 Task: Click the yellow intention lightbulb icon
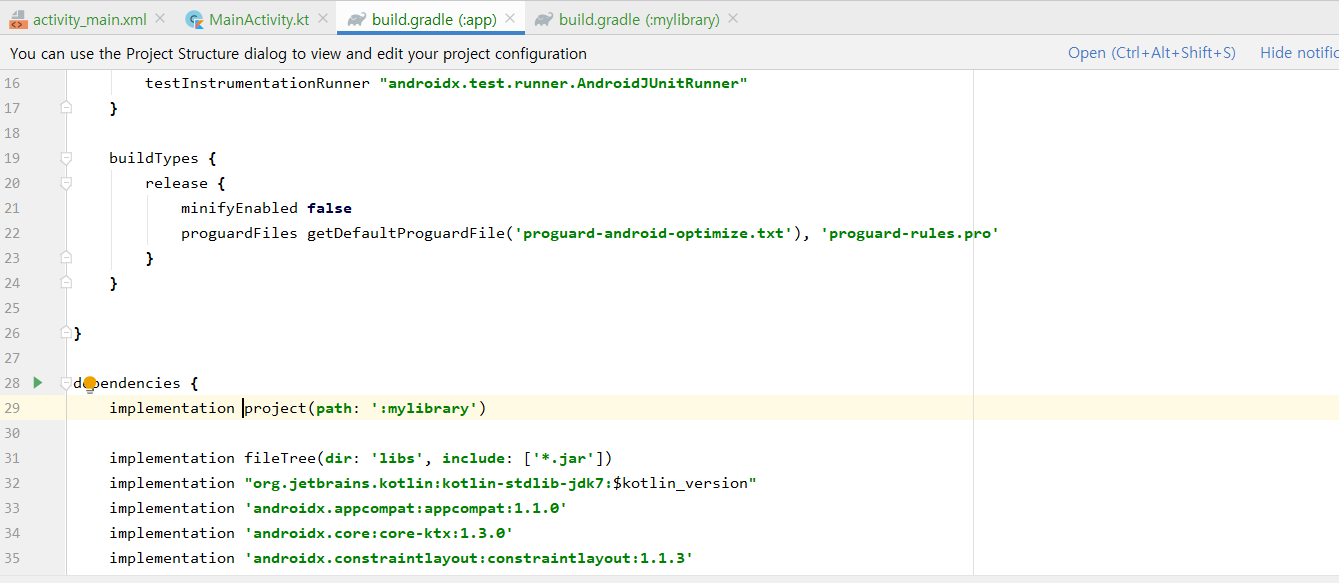89,384
